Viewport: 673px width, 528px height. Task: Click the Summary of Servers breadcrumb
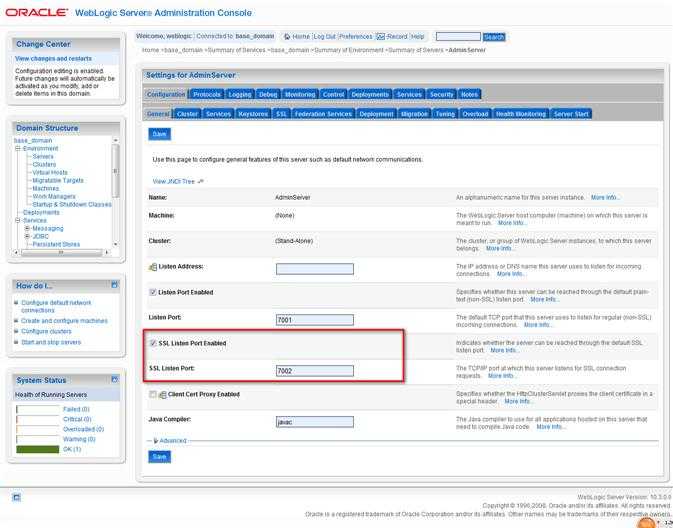(x=415, y=50)
